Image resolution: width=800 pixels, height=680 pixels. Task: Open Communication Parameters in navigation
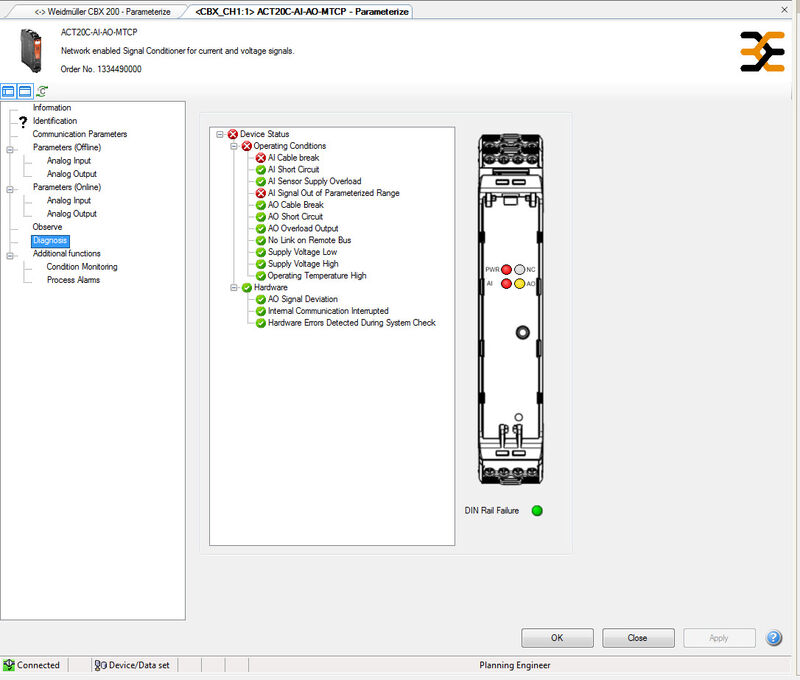point(80,134)
